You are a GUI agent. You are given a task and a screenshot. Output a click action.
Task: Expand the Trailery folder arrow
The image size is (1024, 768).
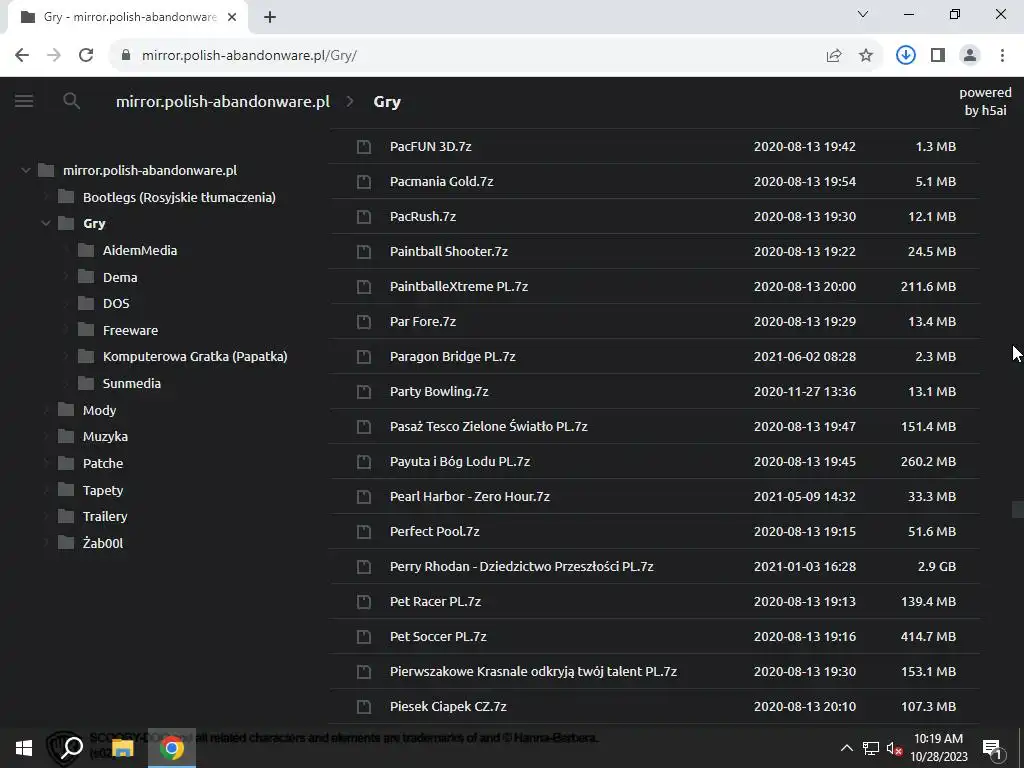[x=46, y=516]
